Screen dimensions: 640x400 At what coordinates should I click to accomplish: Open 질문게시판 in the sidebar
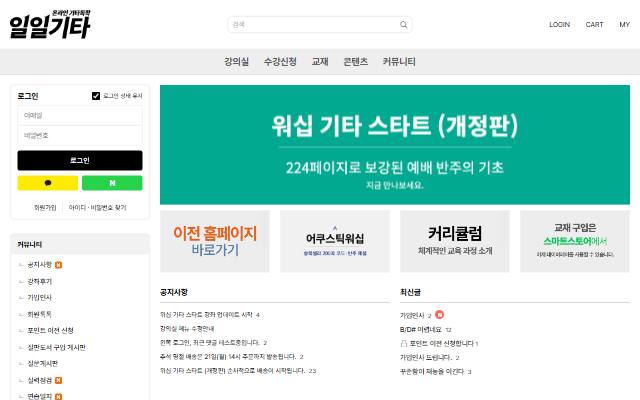(x=42, y=364)
